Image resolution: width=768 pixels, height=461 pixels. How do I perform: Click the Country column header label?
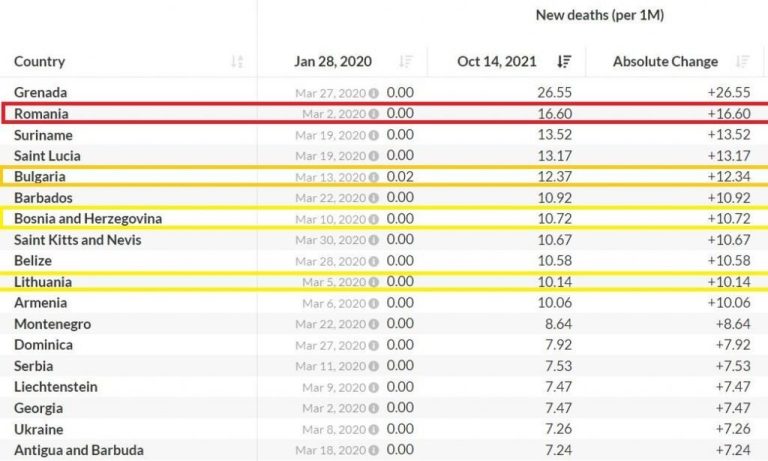coord(40,62)
